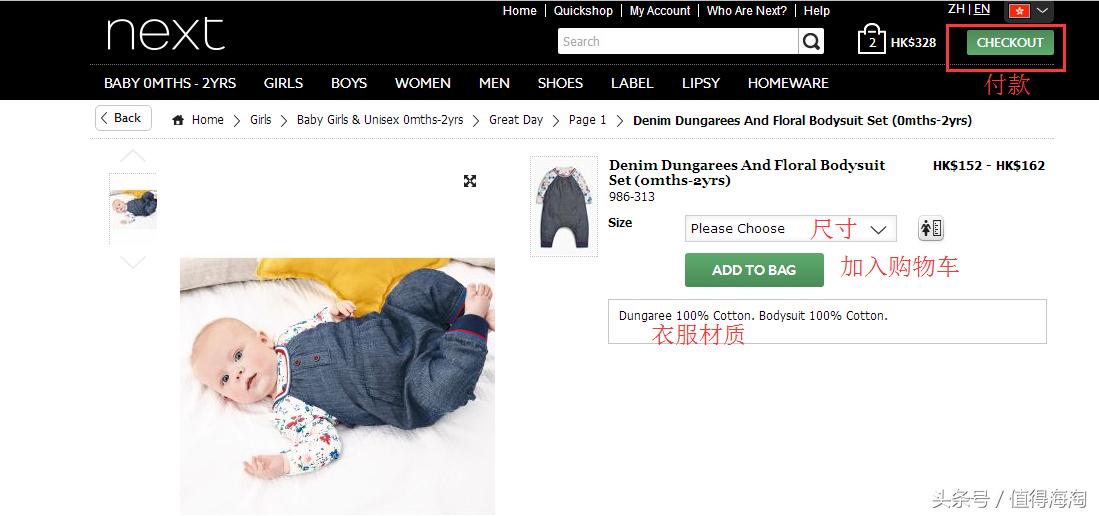Click into the Search field
This screenshot has height=516, width=1099.
click(x=678, y=41)
